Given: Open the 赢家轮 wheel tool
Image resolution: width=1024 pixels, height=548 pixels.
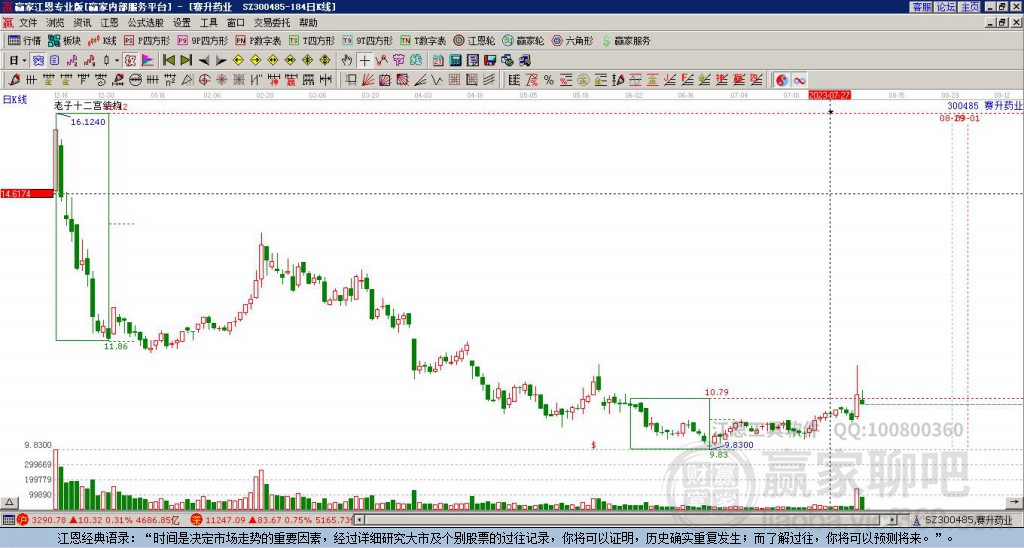Looking at the screenshot, I should (x=524, y=40).
